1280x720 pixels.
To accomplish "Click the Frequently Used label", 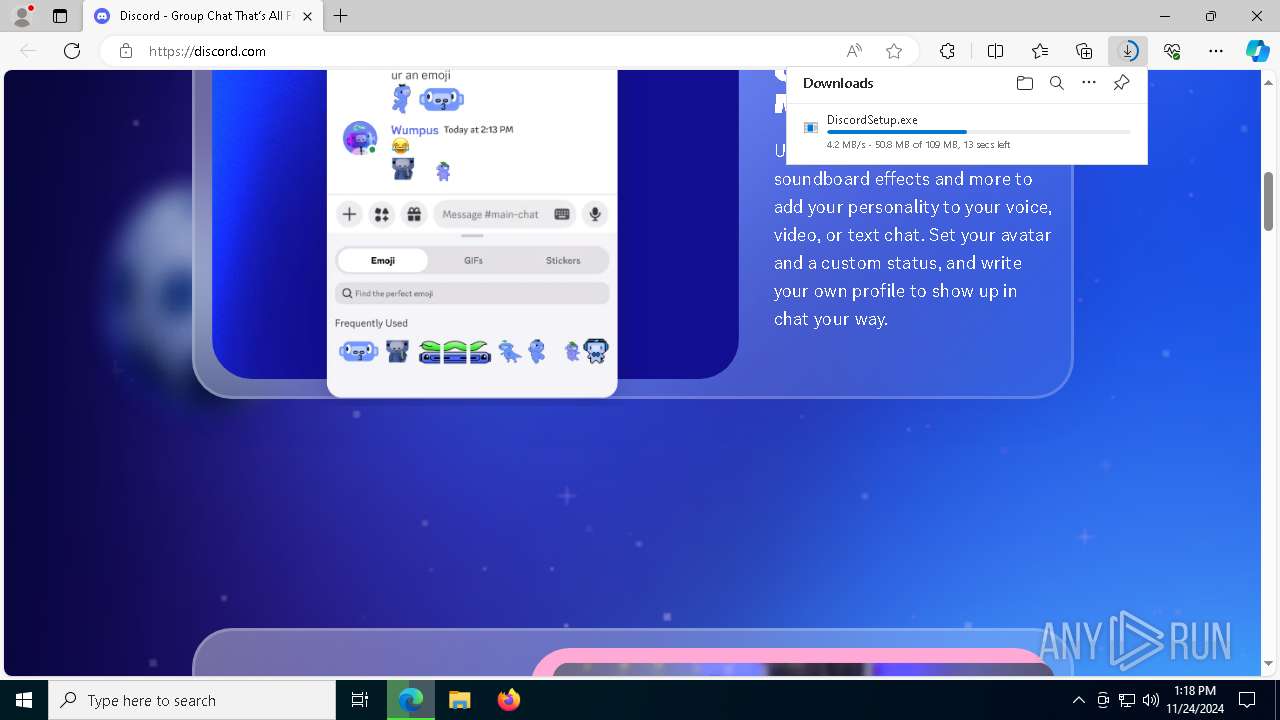I will pos(371,323).
